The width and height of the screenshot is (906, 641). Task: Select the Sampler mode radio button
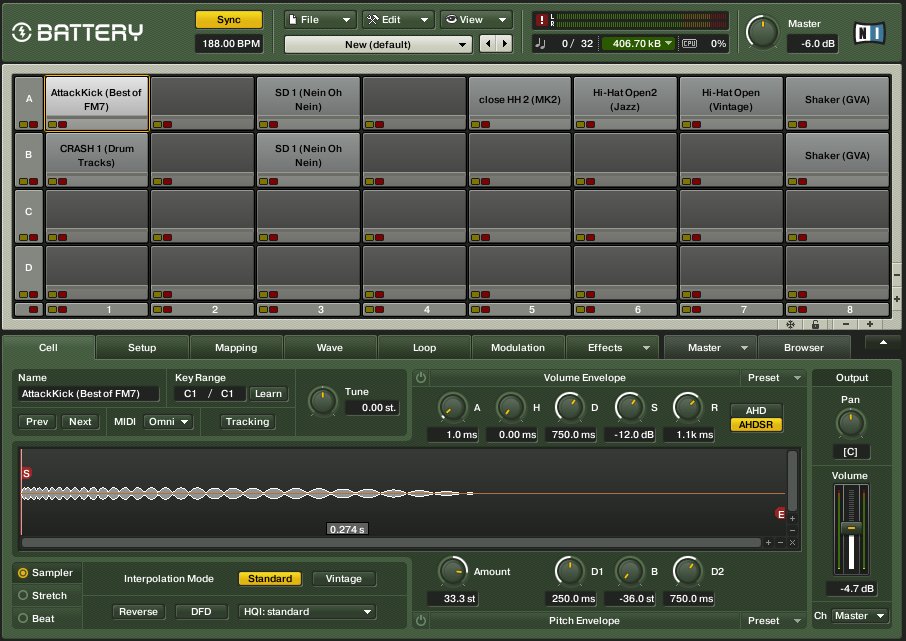coord(23,573)
